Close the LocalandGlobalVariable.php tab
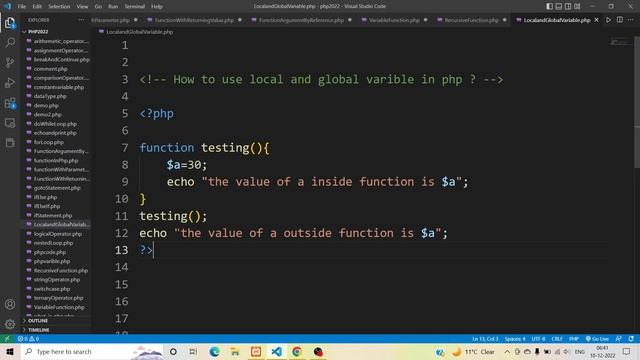This screenshot has width=640, height=360. tap(596, 20)
